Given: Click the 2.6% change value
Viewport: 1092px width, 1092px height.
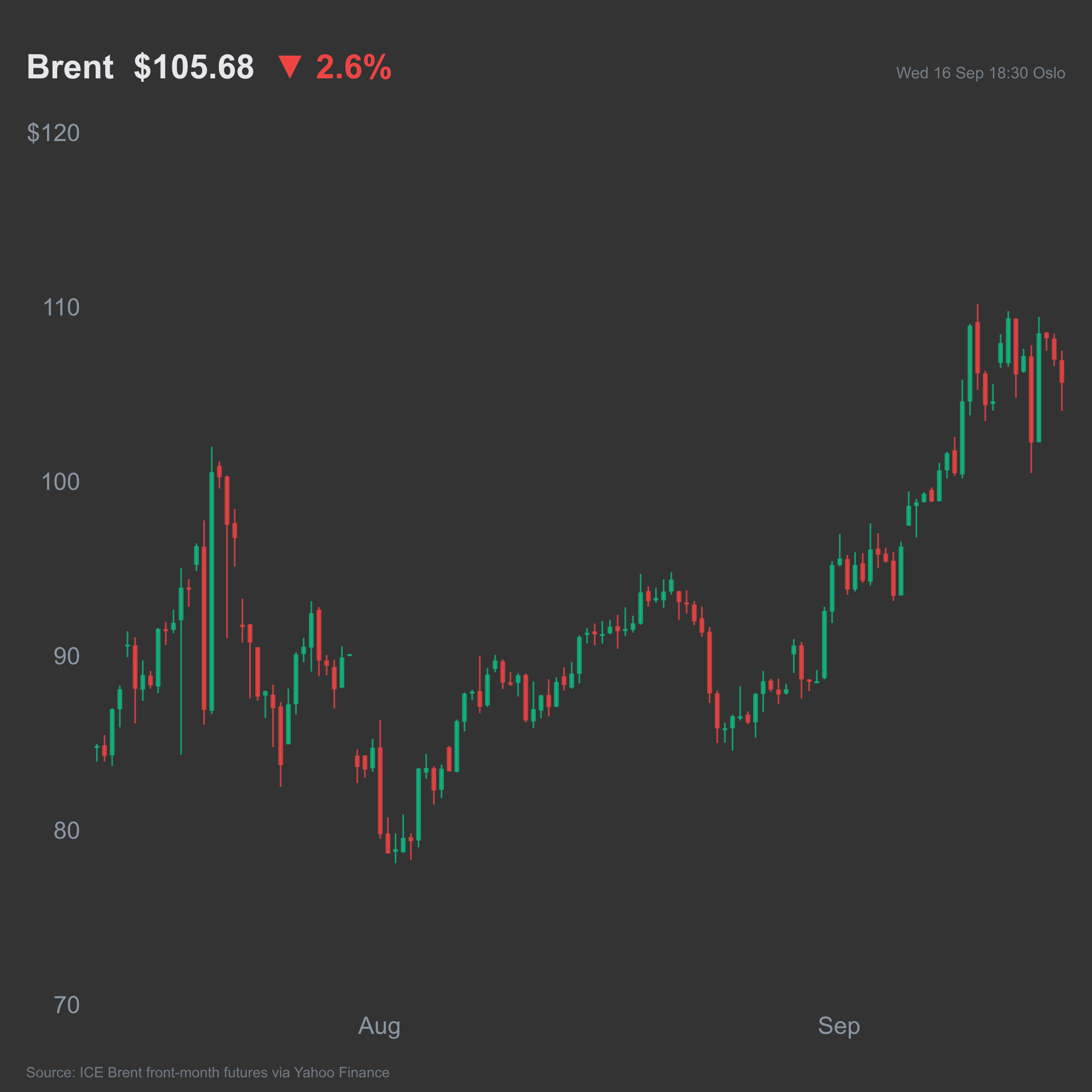Looking at the screenshot, I should [354, 67].
